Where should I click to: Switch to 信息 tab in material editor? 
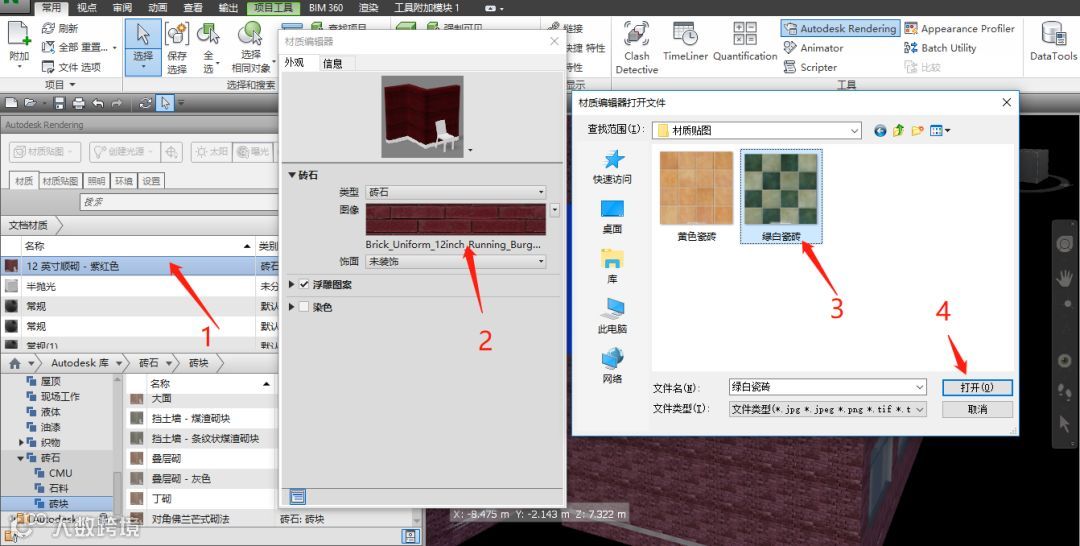333,63
